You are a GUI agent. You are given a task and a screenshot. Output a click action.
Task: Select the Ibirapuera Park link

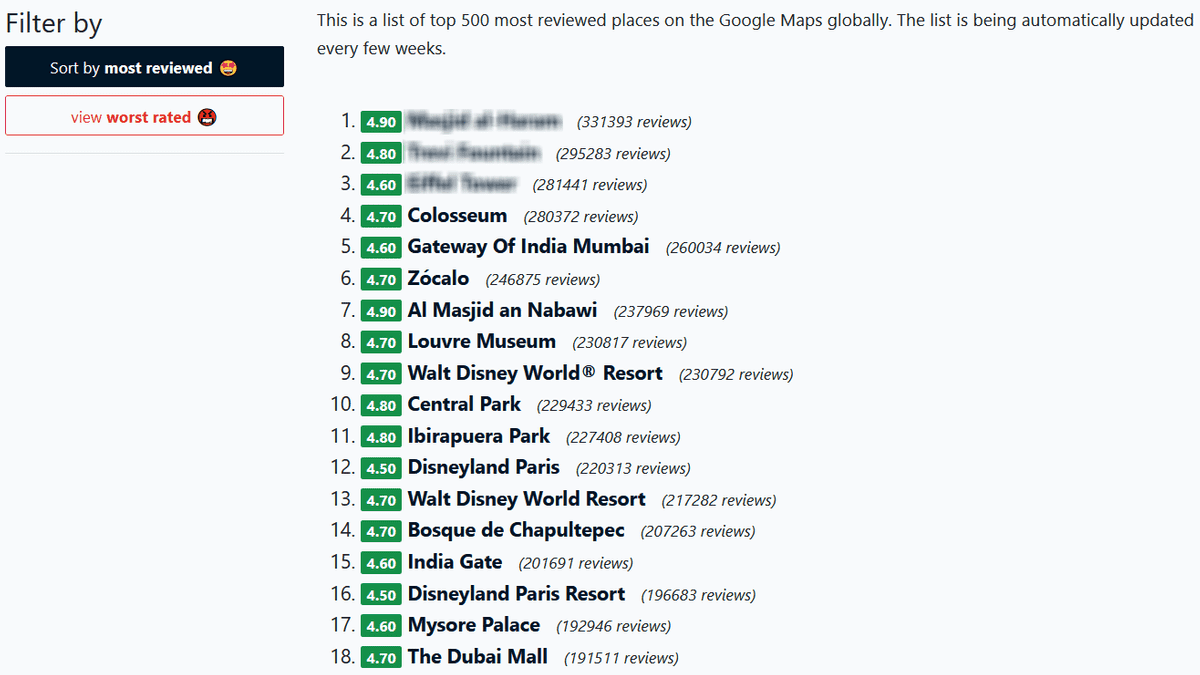pos(478,436)
